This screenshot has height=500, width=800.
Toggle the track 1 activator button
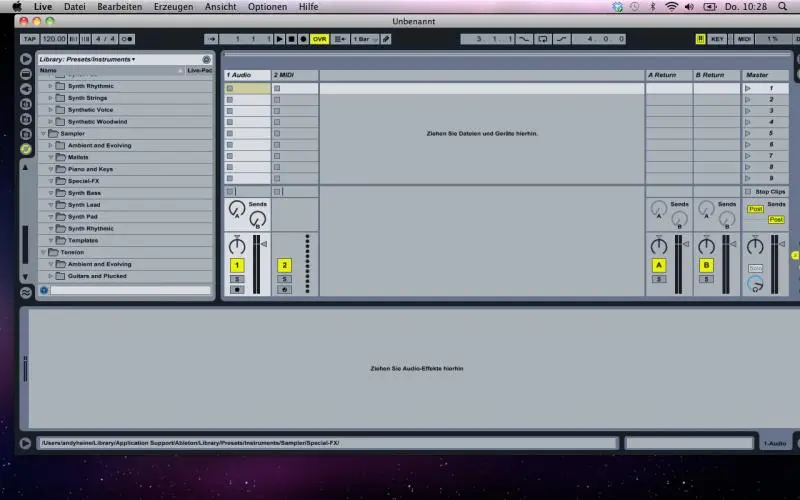pos(237,265)
